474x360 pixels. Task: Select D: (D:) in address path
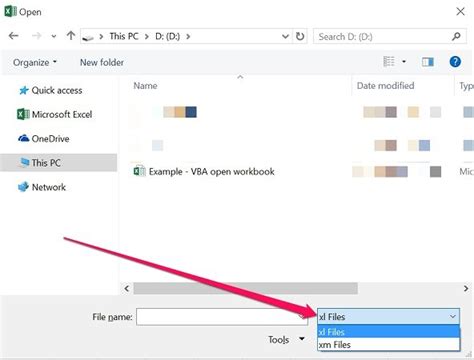pos(168,36)
